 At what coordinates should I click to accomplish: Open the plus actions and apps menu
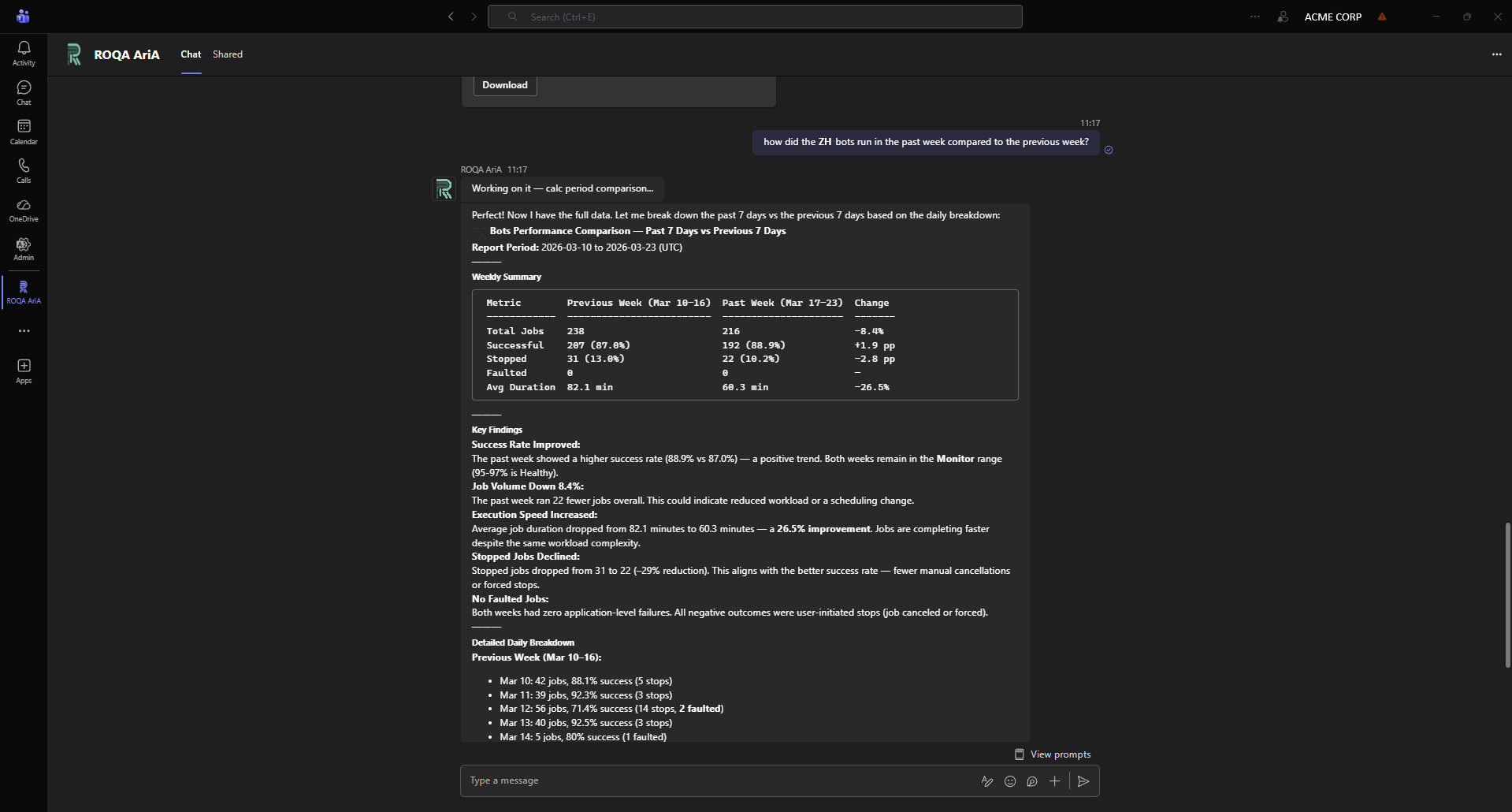[x=1054, y=781]
